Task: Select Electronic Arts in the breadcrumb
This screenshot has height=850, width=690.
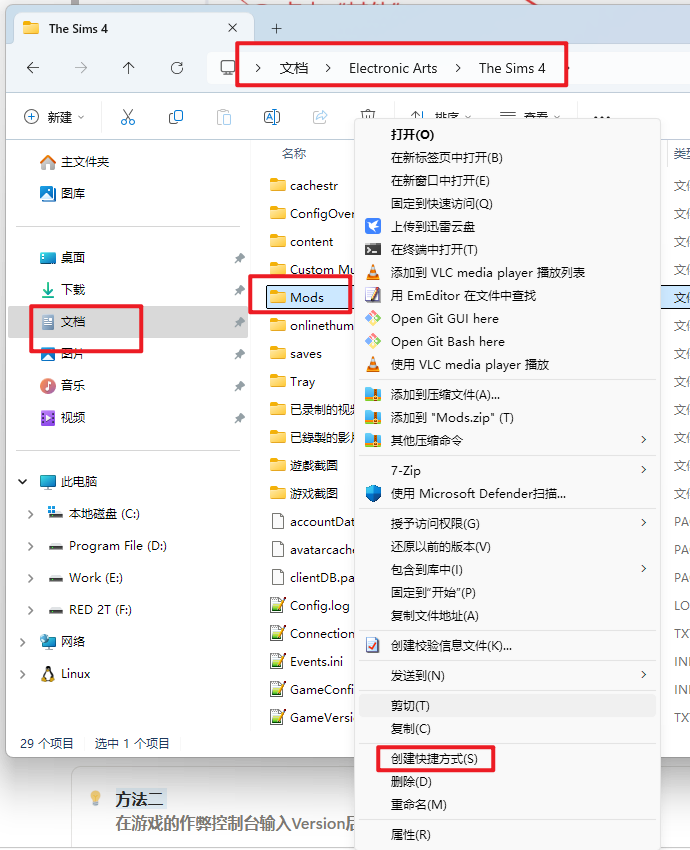Action: tap(393, 68)
